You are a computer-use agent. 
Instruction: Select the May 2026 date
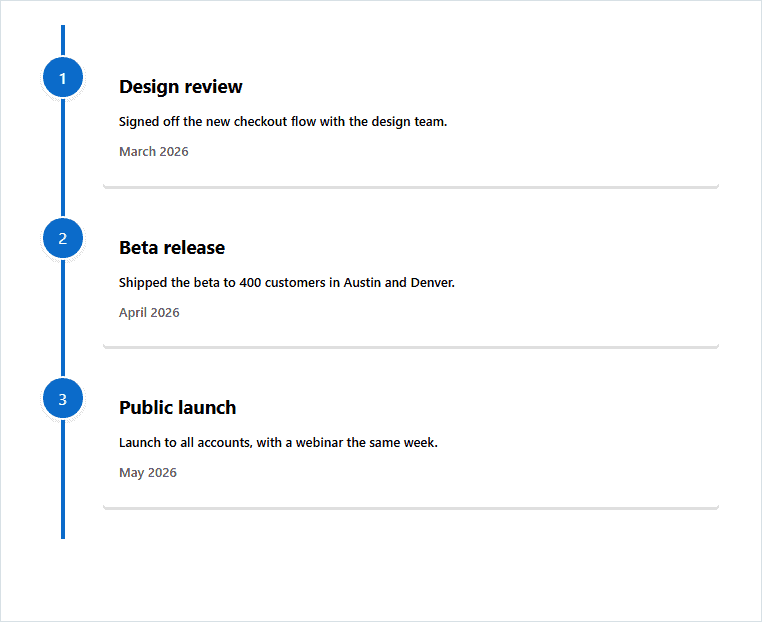(x=148, y=473)
